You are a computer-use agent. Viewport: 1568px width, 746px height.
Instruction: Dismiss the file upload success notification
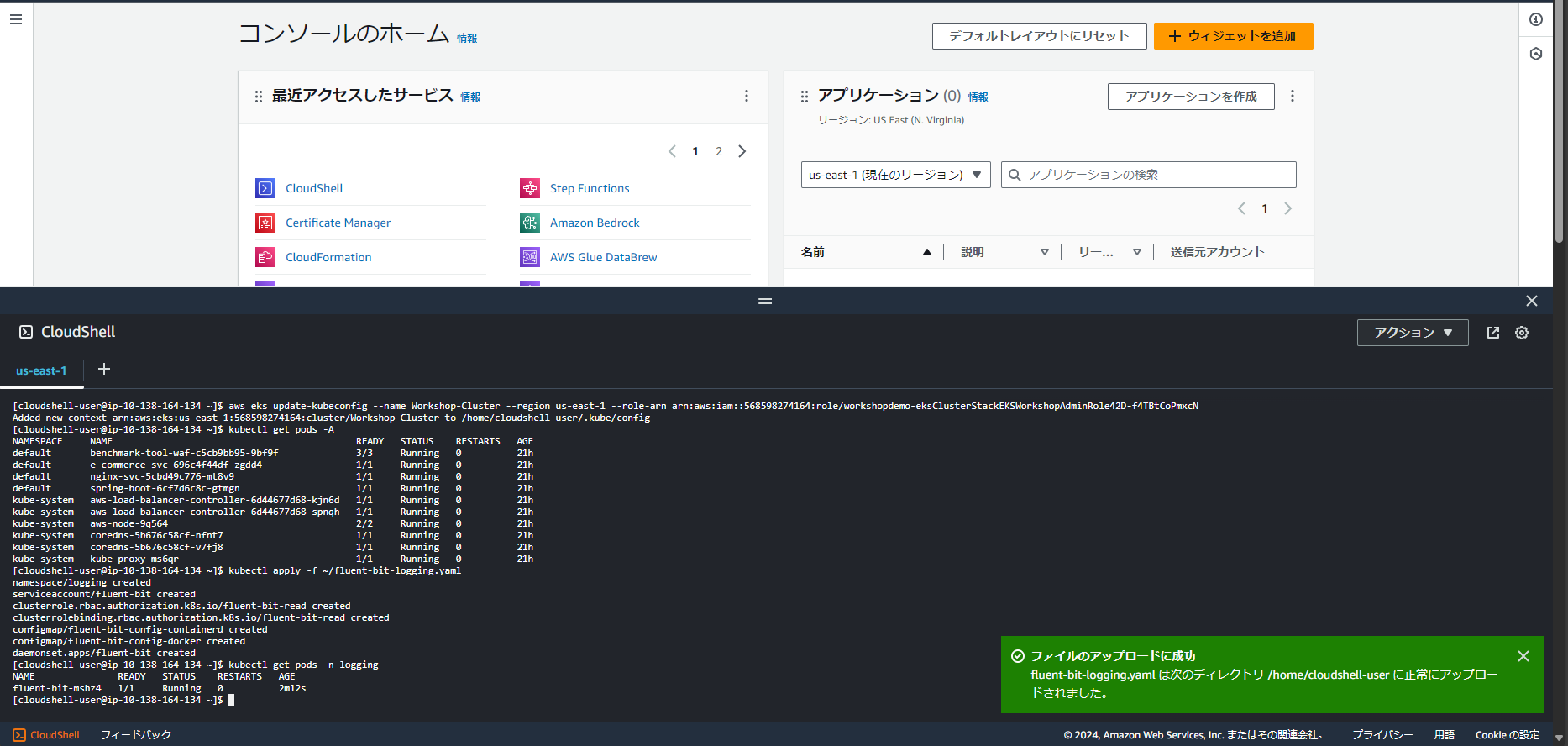click(x=1523, y=656)
